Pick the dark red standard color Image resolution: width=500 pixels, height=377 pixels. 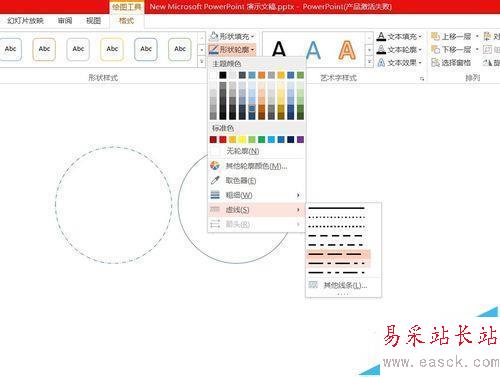point(213,139)
